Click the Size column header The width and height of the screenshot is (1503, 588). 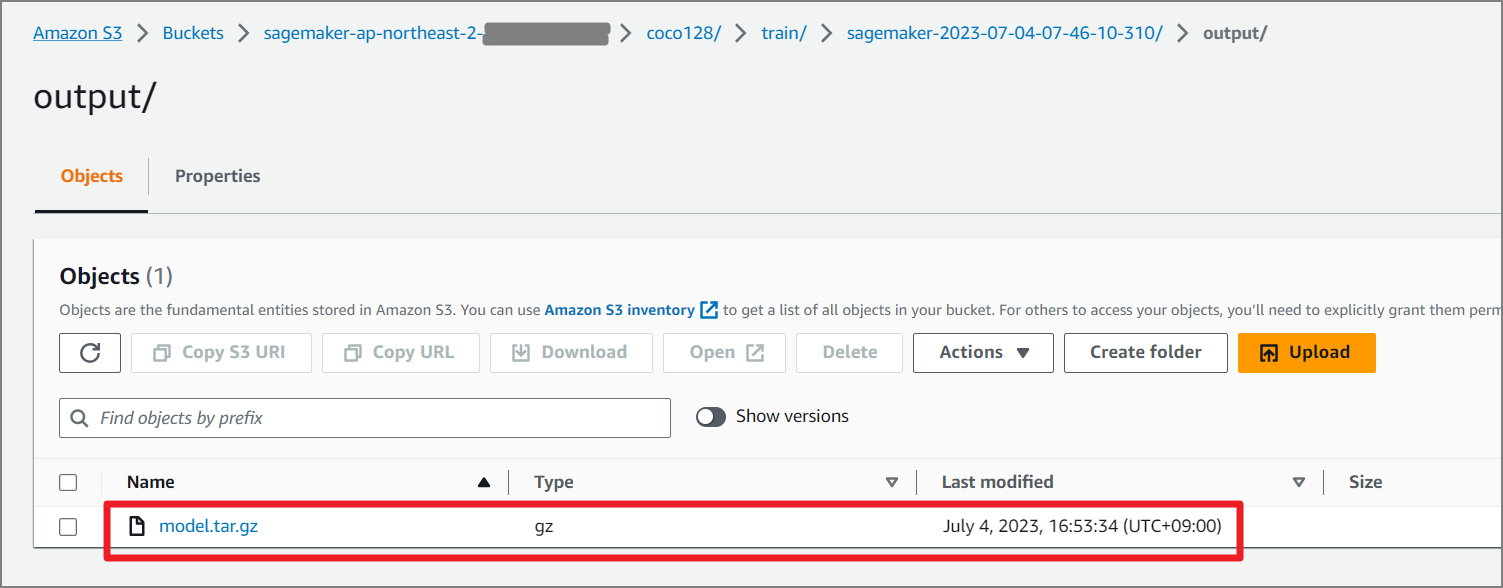[1365, 482]
